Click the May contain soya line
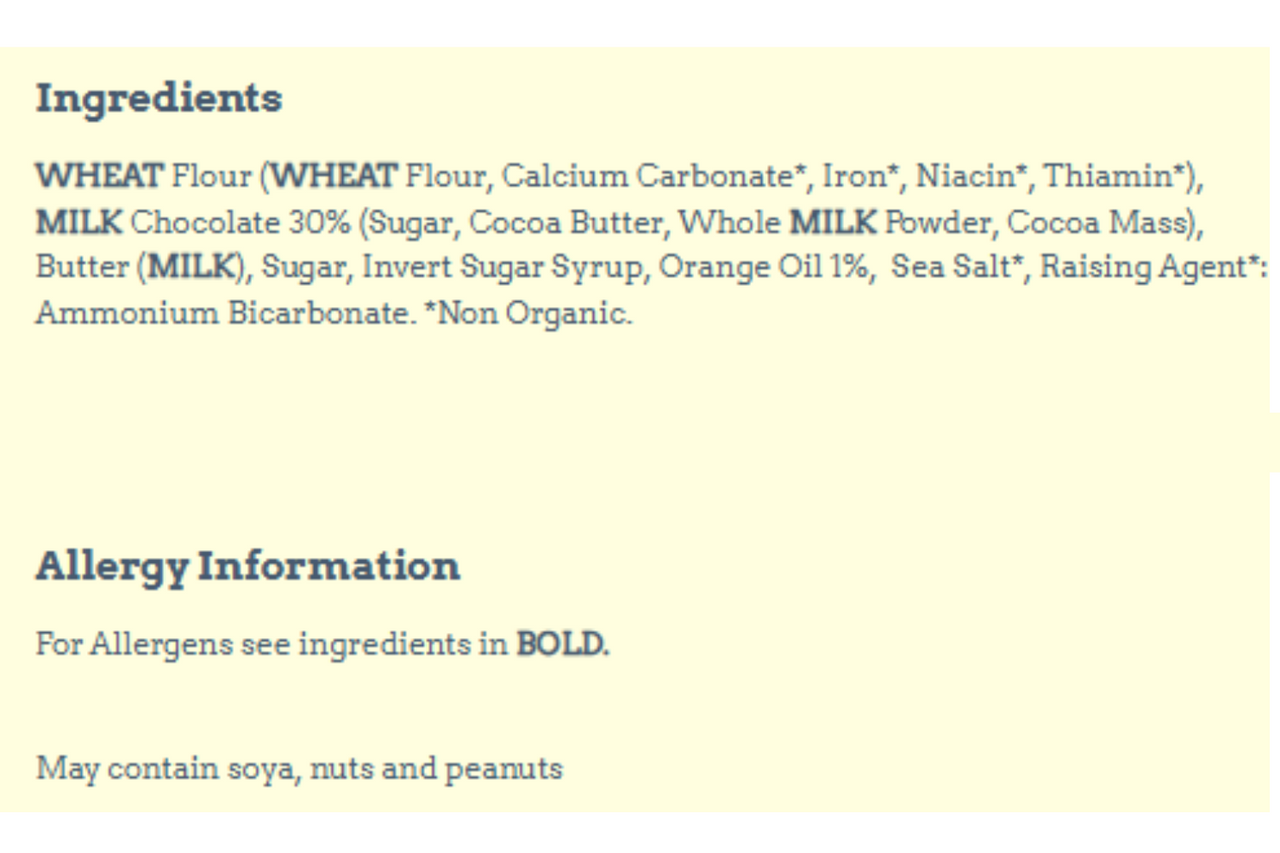Viewport: 1280px width, 853px height. pyautogui.click(x=300, y=768)
